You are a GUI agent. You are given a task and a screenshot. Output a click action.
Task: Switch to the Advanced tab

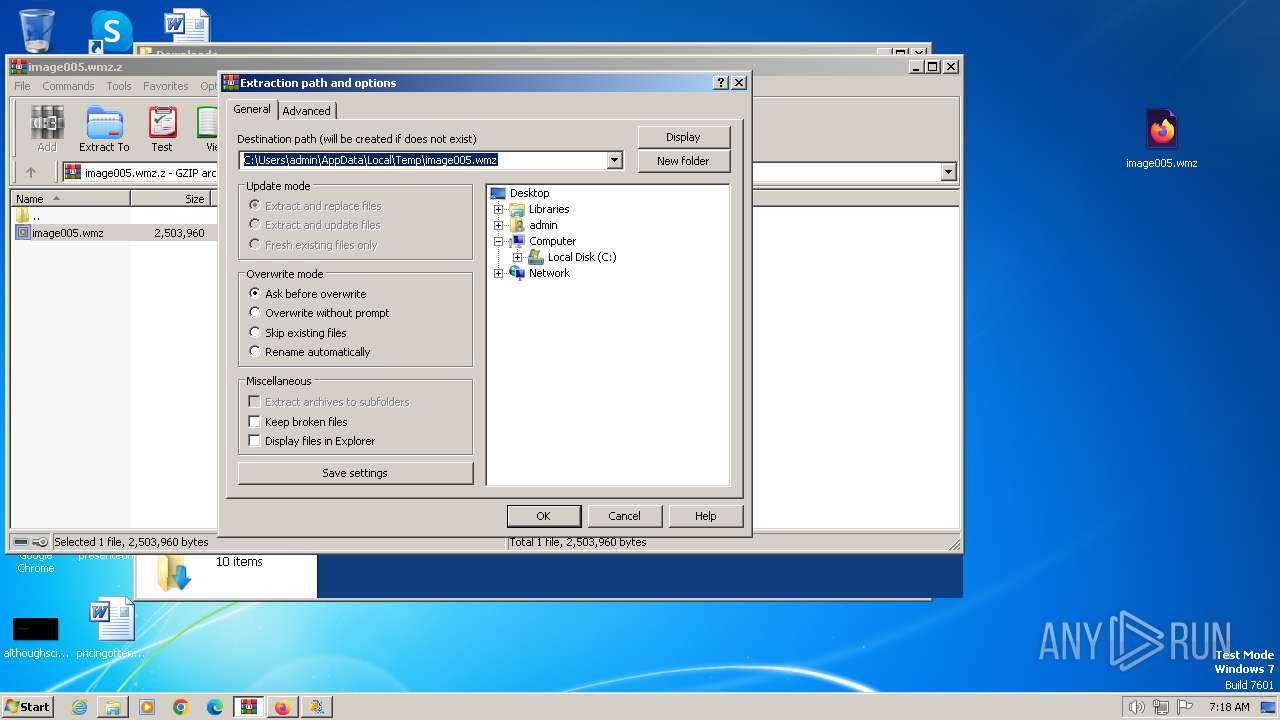pyautogui.click(x=306, y=111)
